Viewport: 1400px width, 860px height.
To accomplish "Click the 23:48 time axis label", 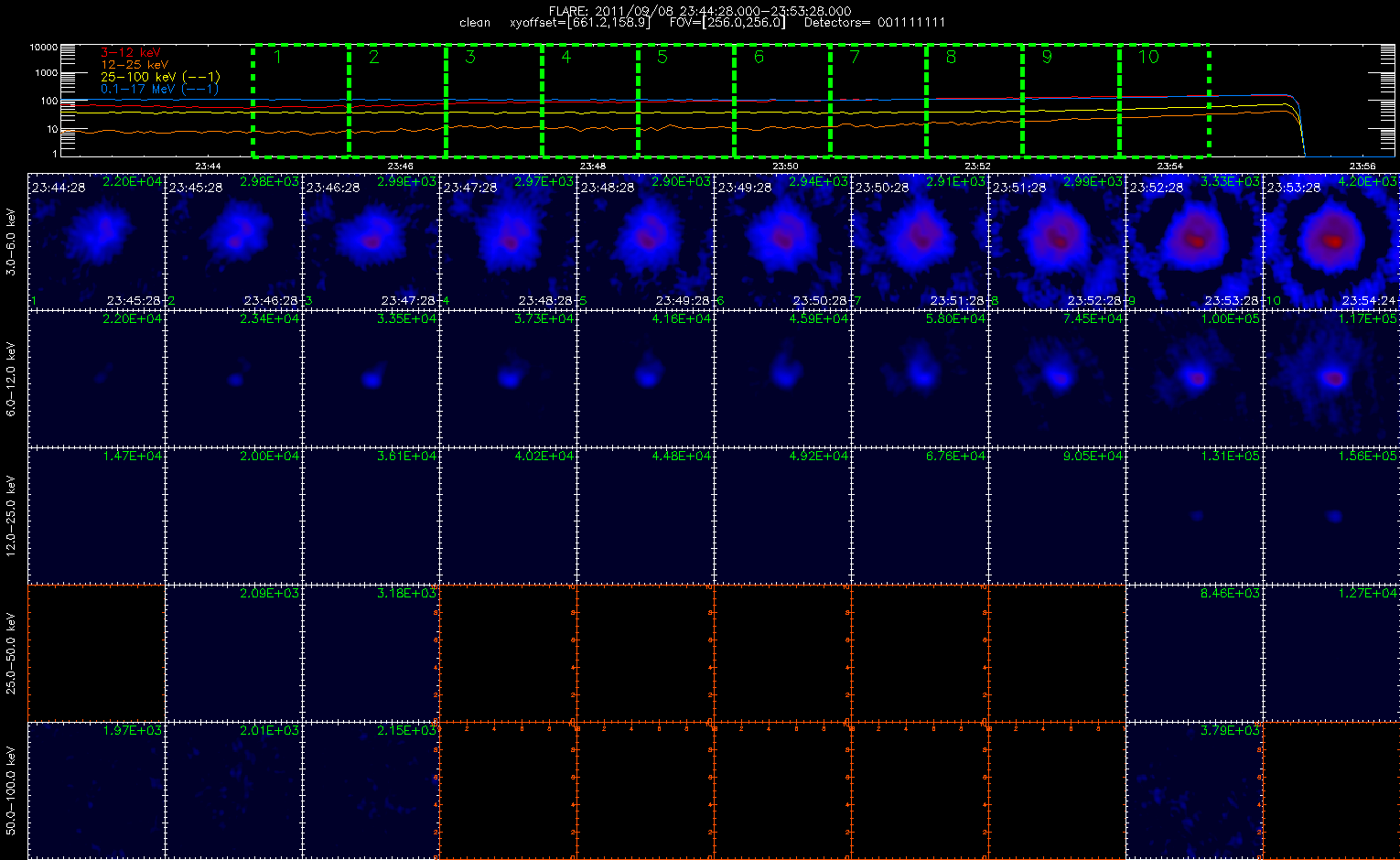I will [x=593, y=166].
